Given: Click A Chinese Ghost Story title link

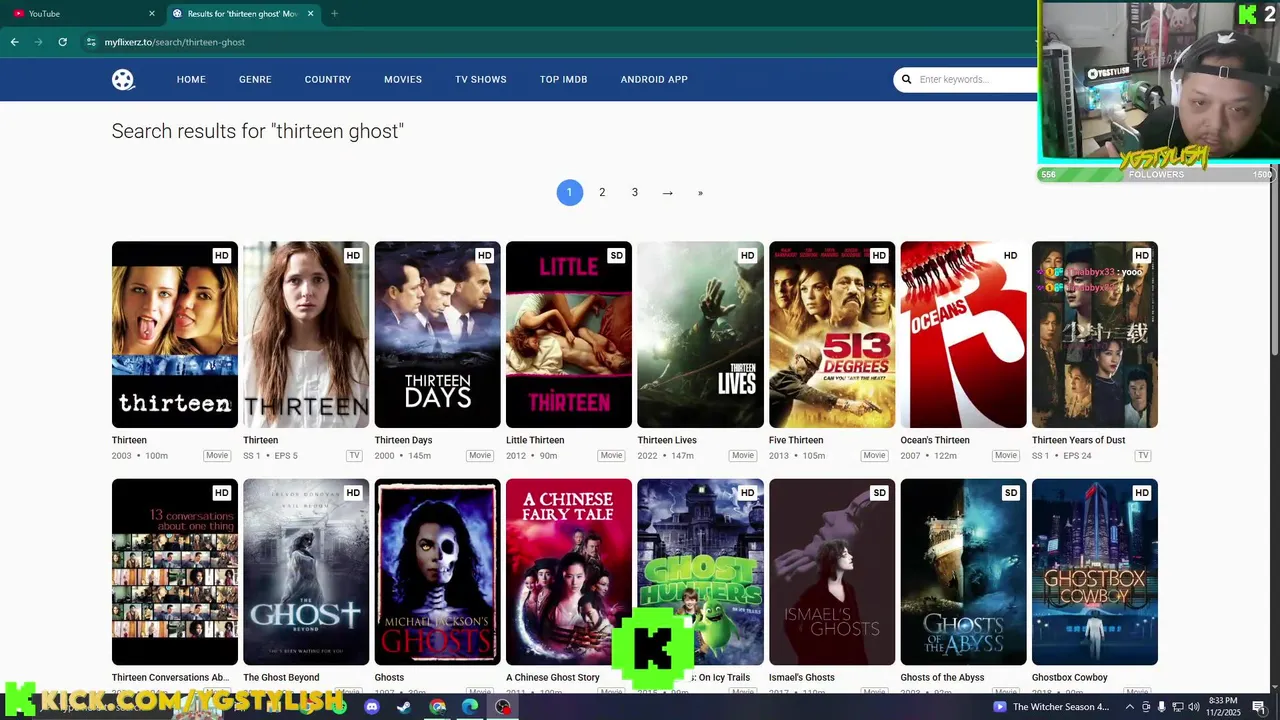Looking at the screenshot, I should 553,677.
